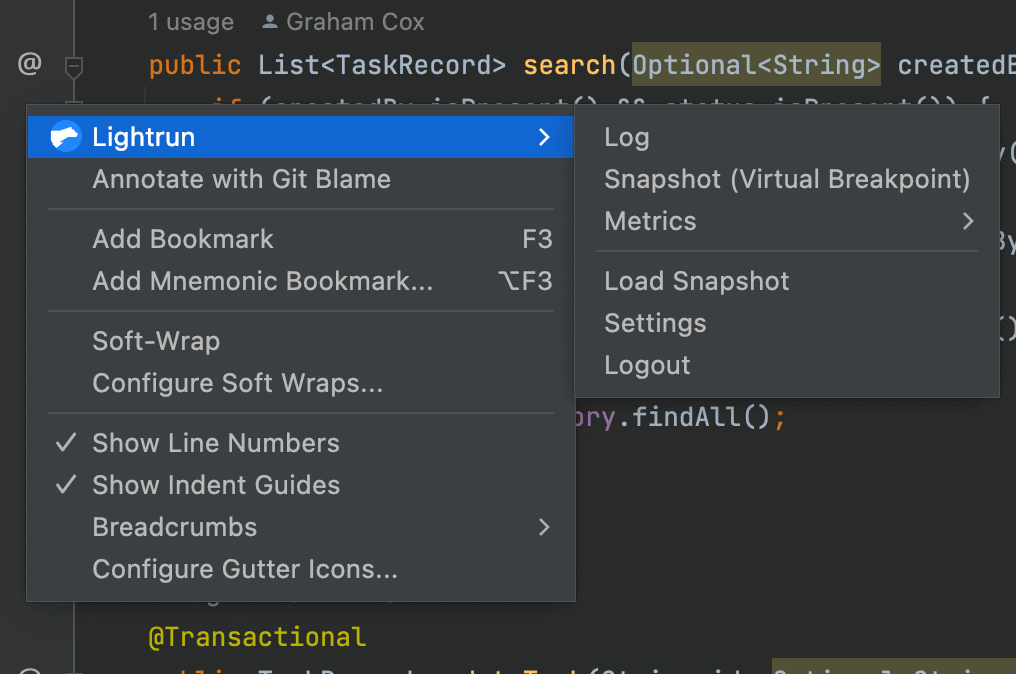Click the '1 usage' code hint
Image resolution: width=1016 pixels, height=674 pixels.
point(190,22)
